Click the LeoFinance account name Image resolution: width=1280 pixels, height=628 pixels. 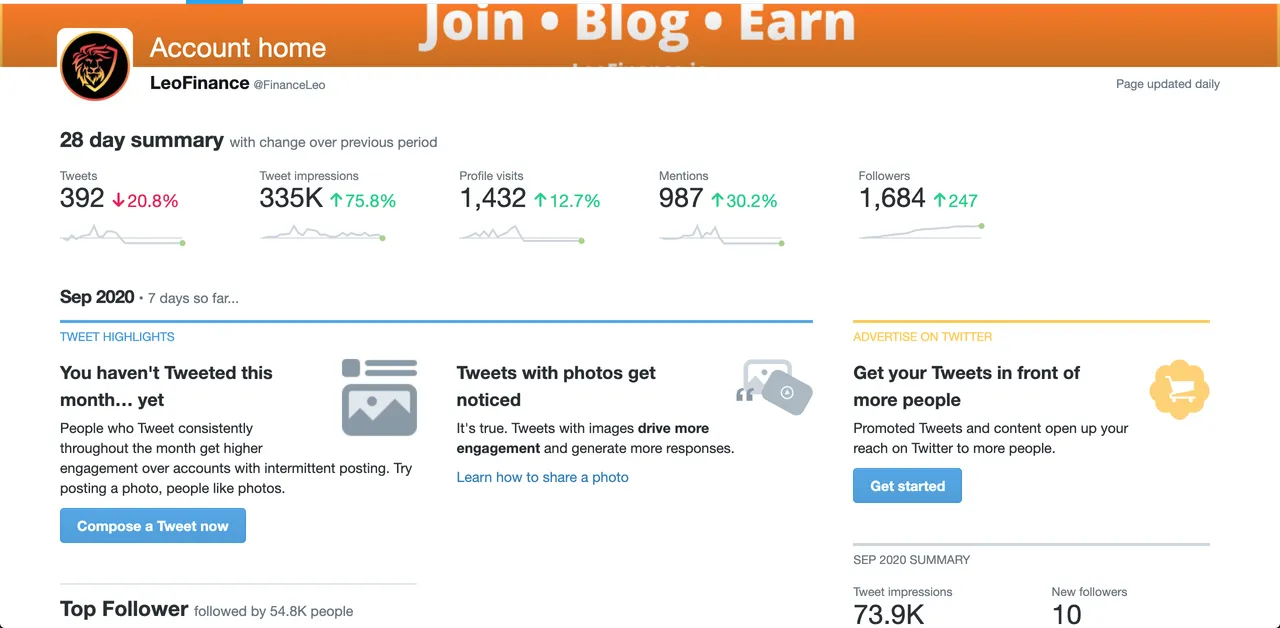point(199,83)
